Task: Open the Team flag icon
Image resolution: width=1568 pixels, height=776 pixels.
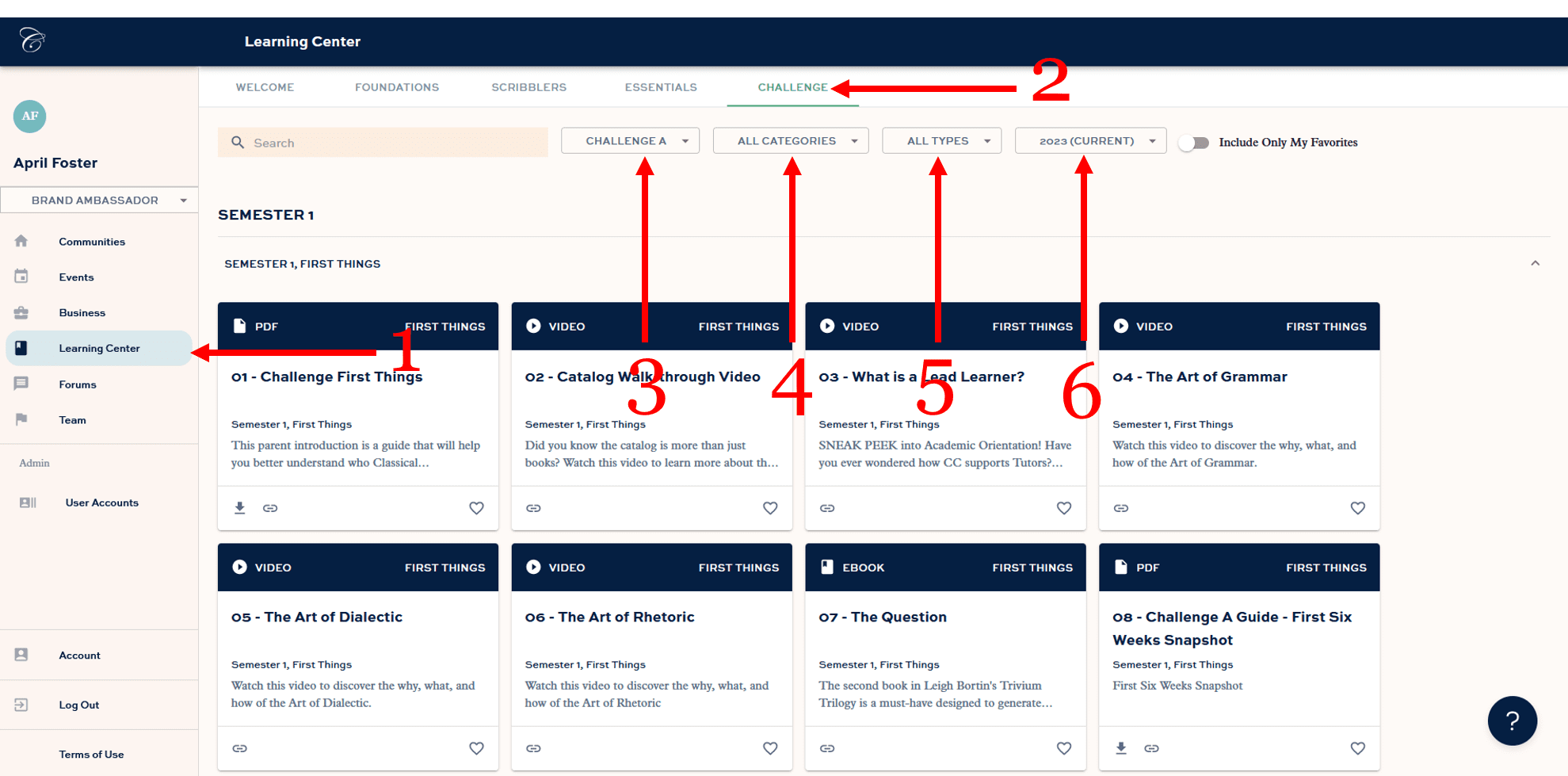Action: click(21, 419)
